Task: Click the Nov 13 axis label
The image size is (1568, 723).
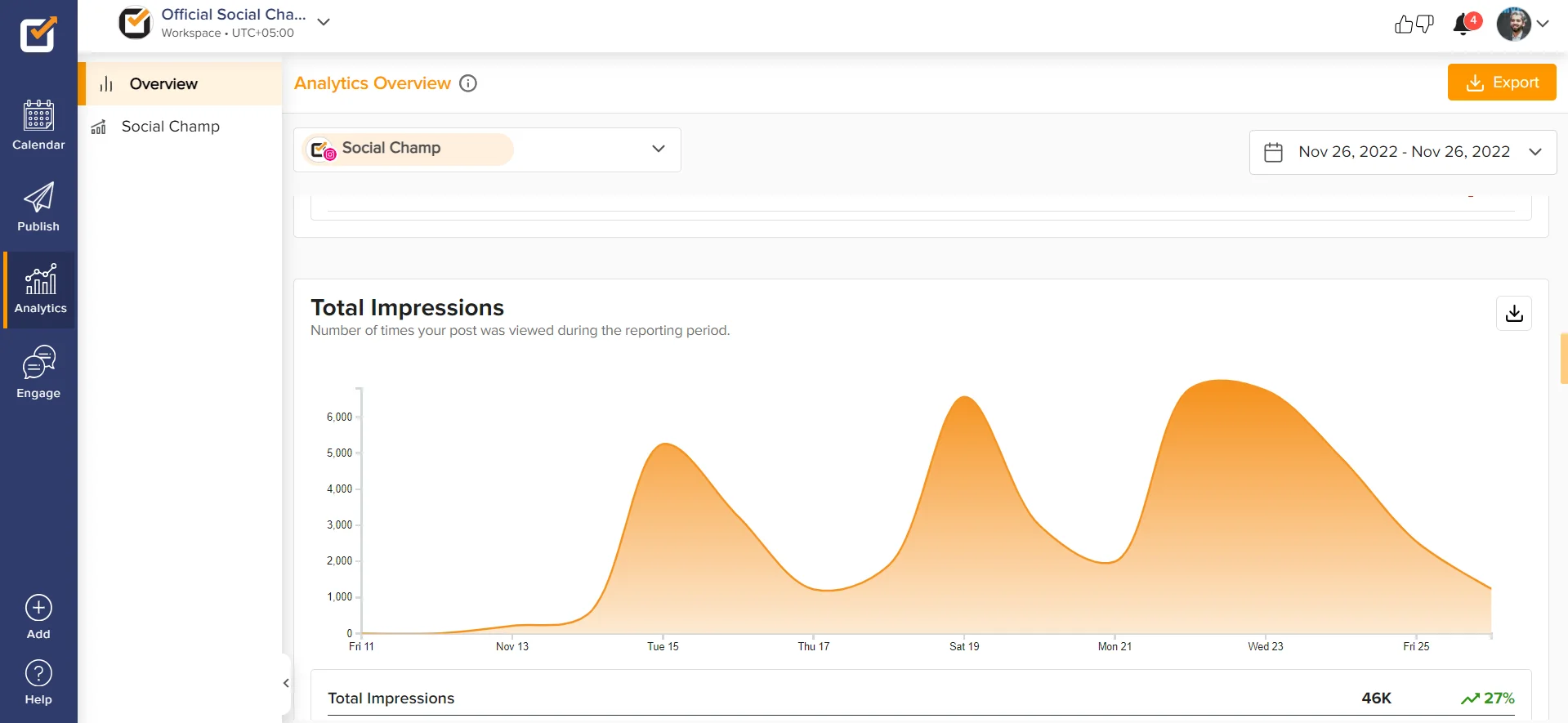Action: (512, 646)
